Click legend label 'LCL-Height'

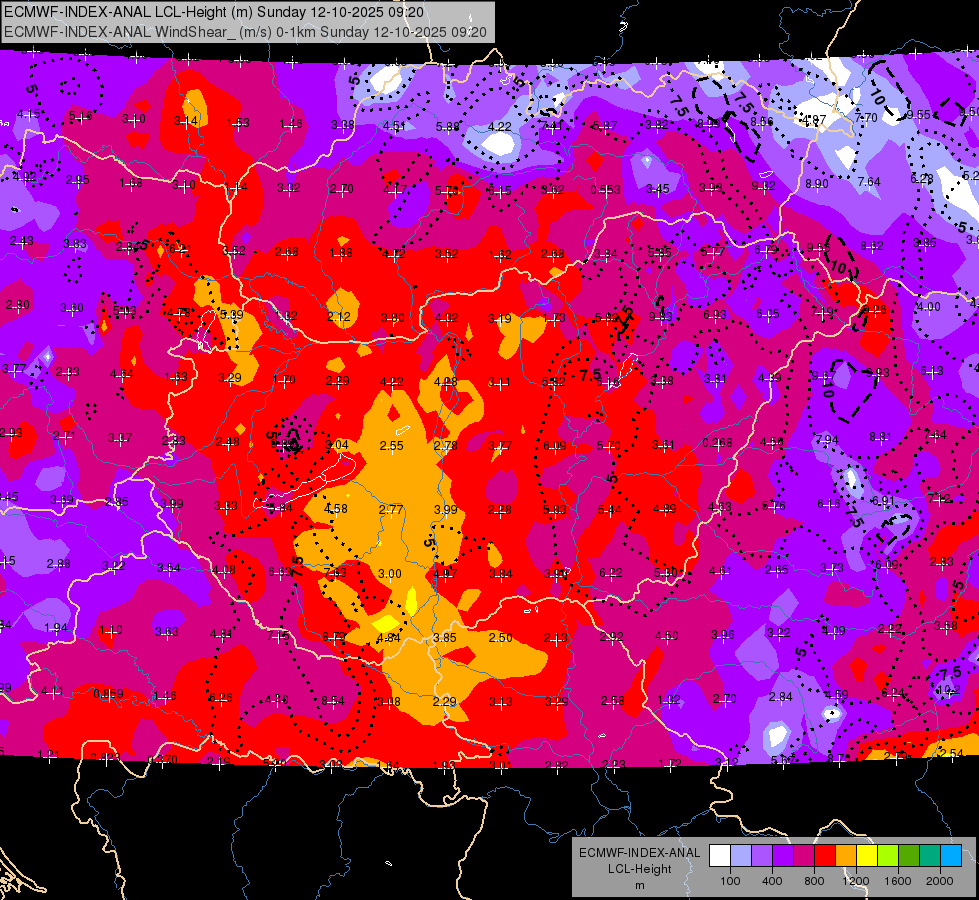point(639,869)
